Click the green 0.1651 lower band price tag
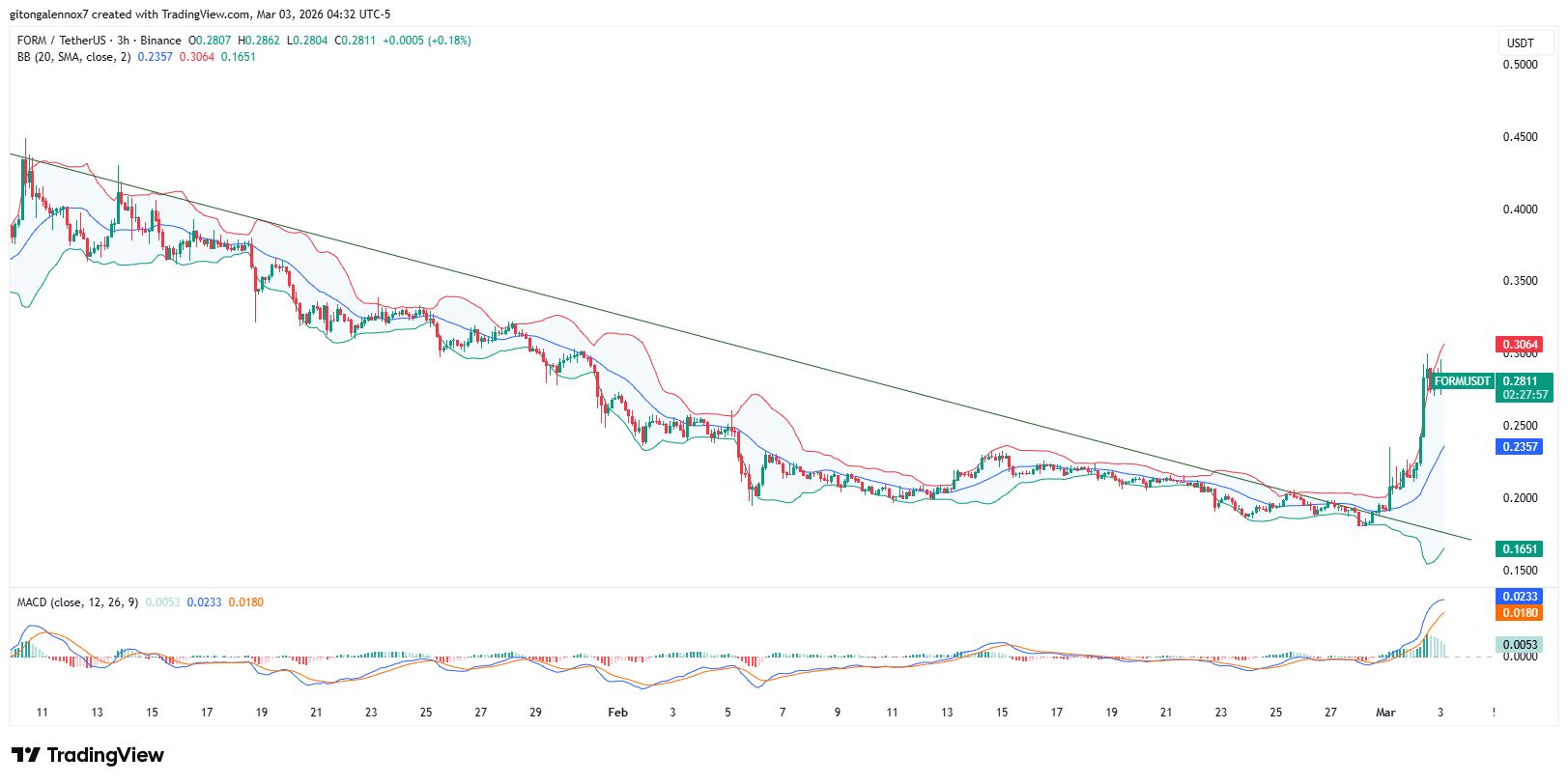 pyautogui.click(x=1519, y=549)
